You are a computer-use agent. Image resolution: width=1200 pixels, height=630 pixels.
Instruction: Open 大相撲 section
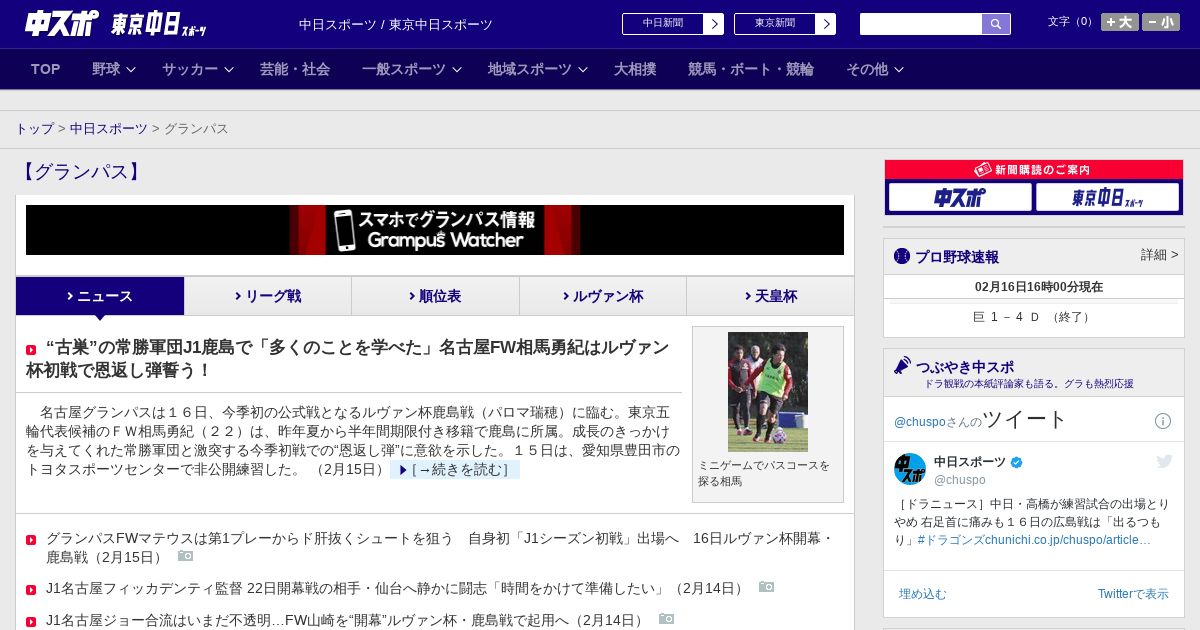coord(635,69)
